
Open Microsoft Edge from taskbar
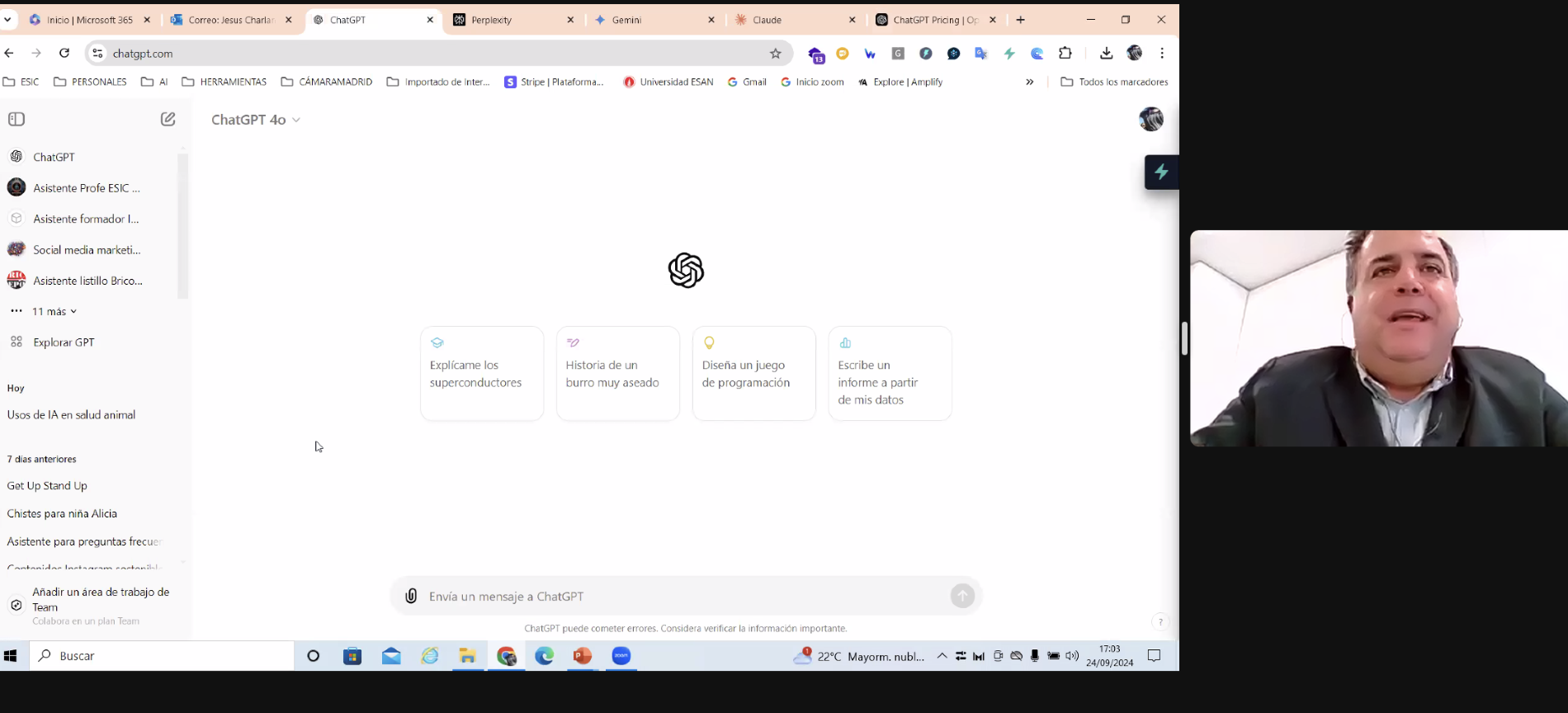click(x=545, y=655)
